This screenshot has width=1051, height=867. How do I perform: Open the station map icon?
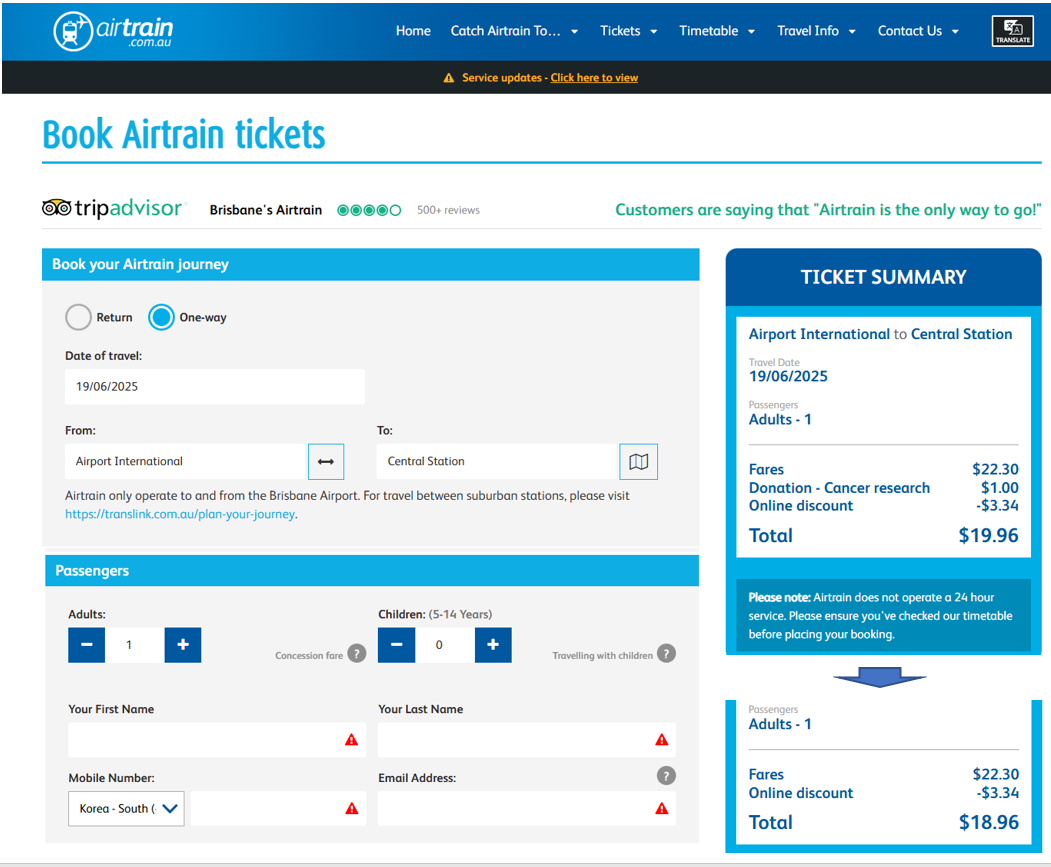[x=638, y=461]
